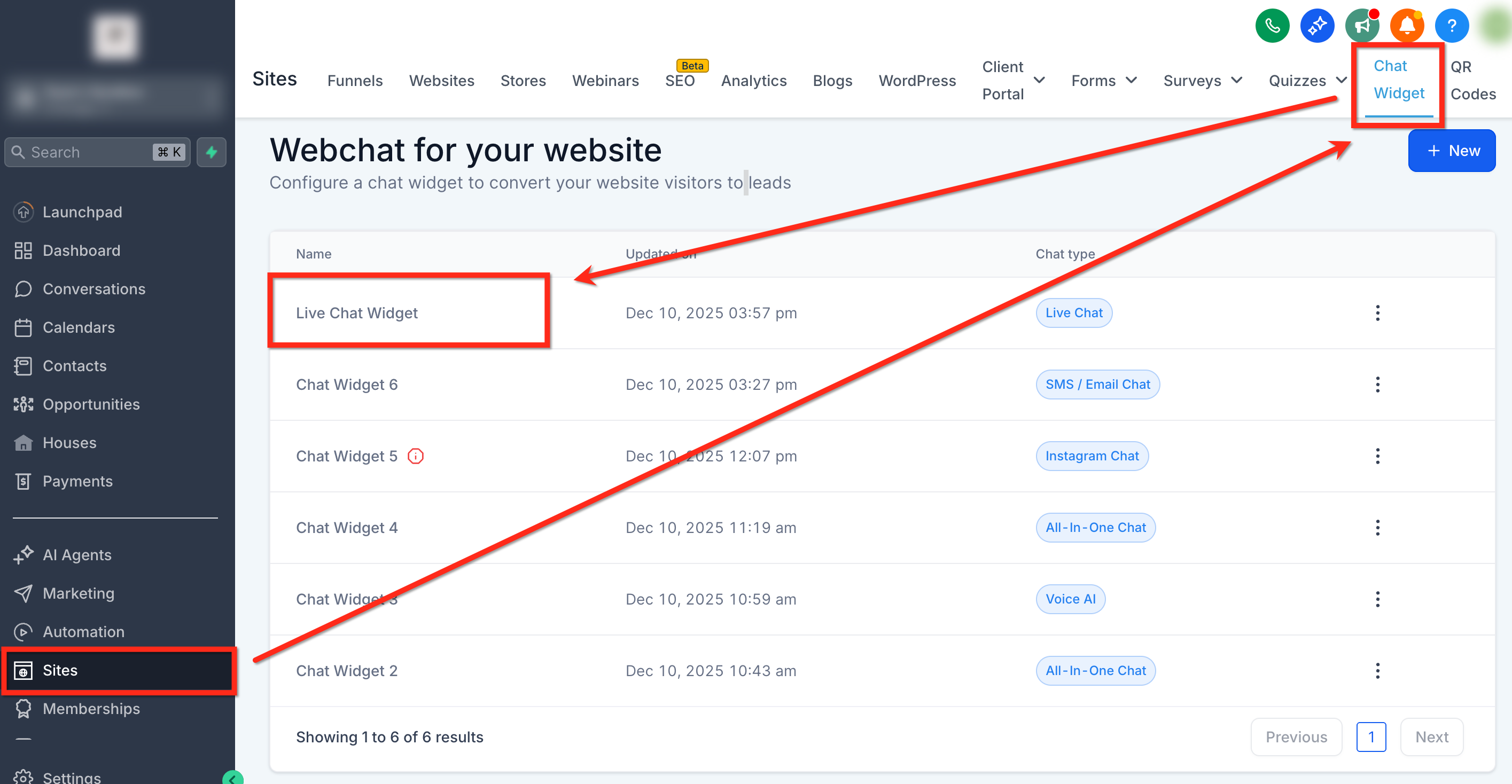Viewport: 1512px width, 784px height.
Task: Expand the Quizzes dropdown chevron
Action: (x=1341, y=81)
